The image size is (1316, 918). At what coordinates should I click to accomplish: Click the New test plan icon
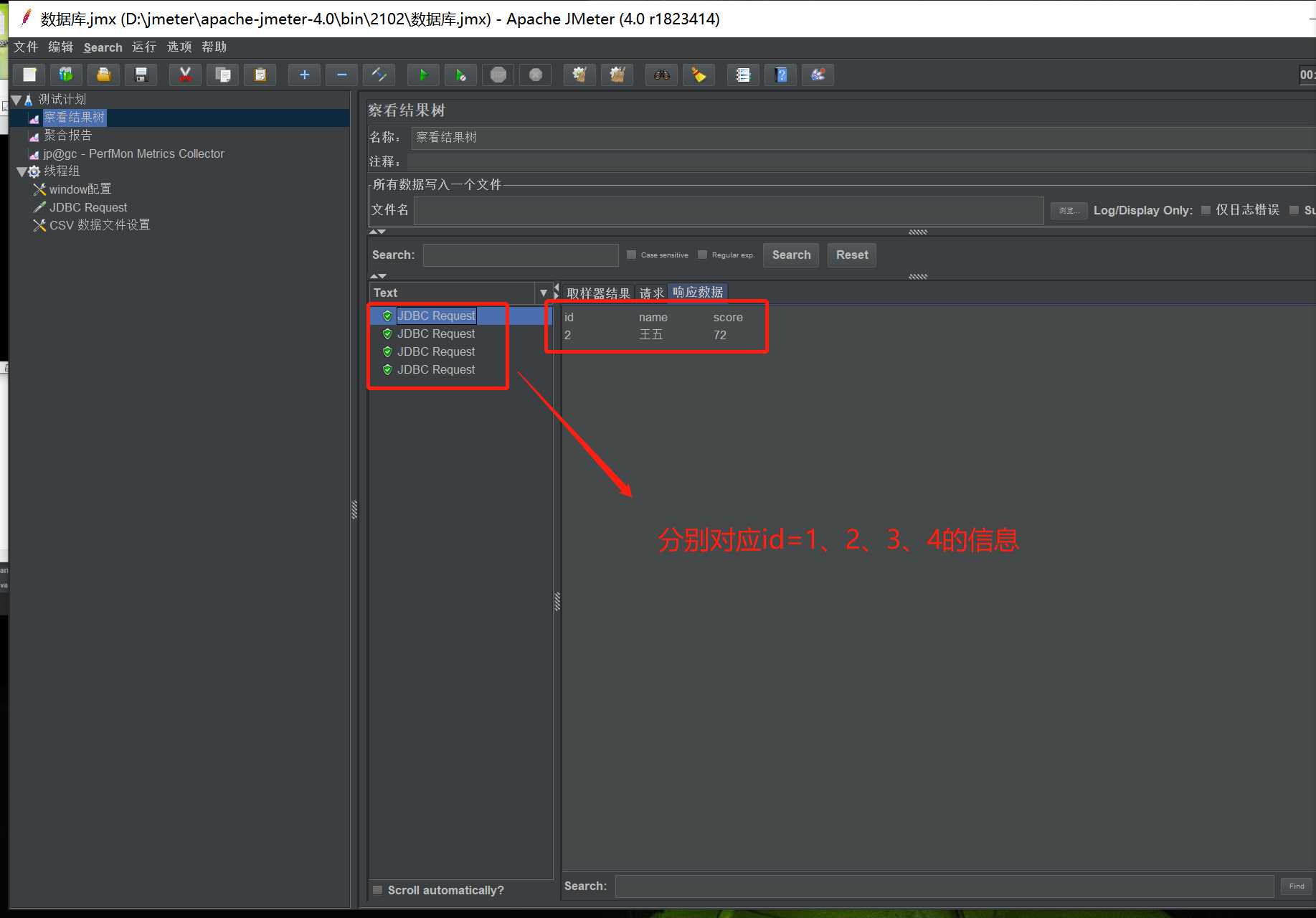pos(29,75)
